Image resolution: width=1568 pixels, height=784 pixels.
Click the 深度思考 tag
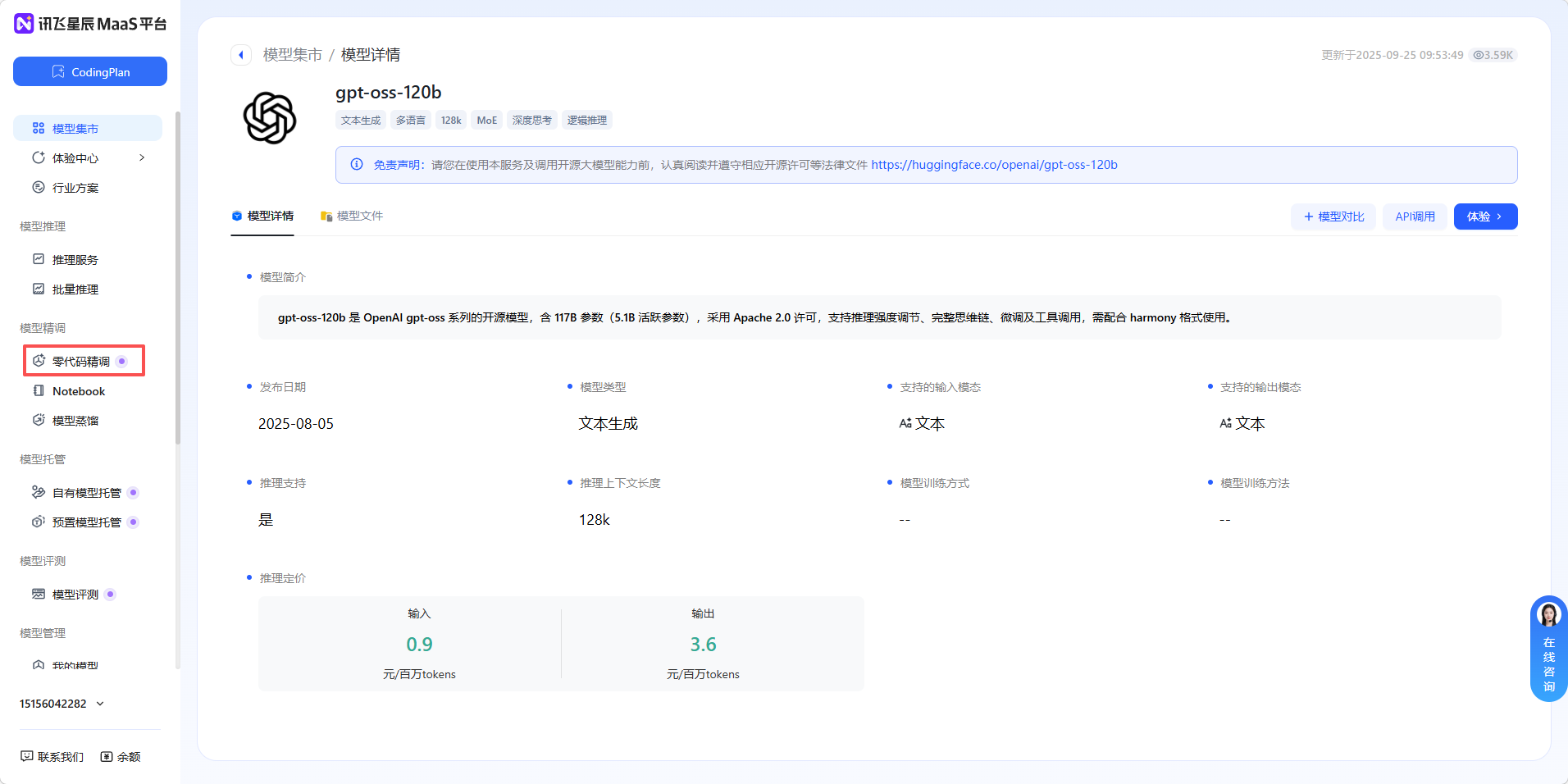tap(532, 120)
